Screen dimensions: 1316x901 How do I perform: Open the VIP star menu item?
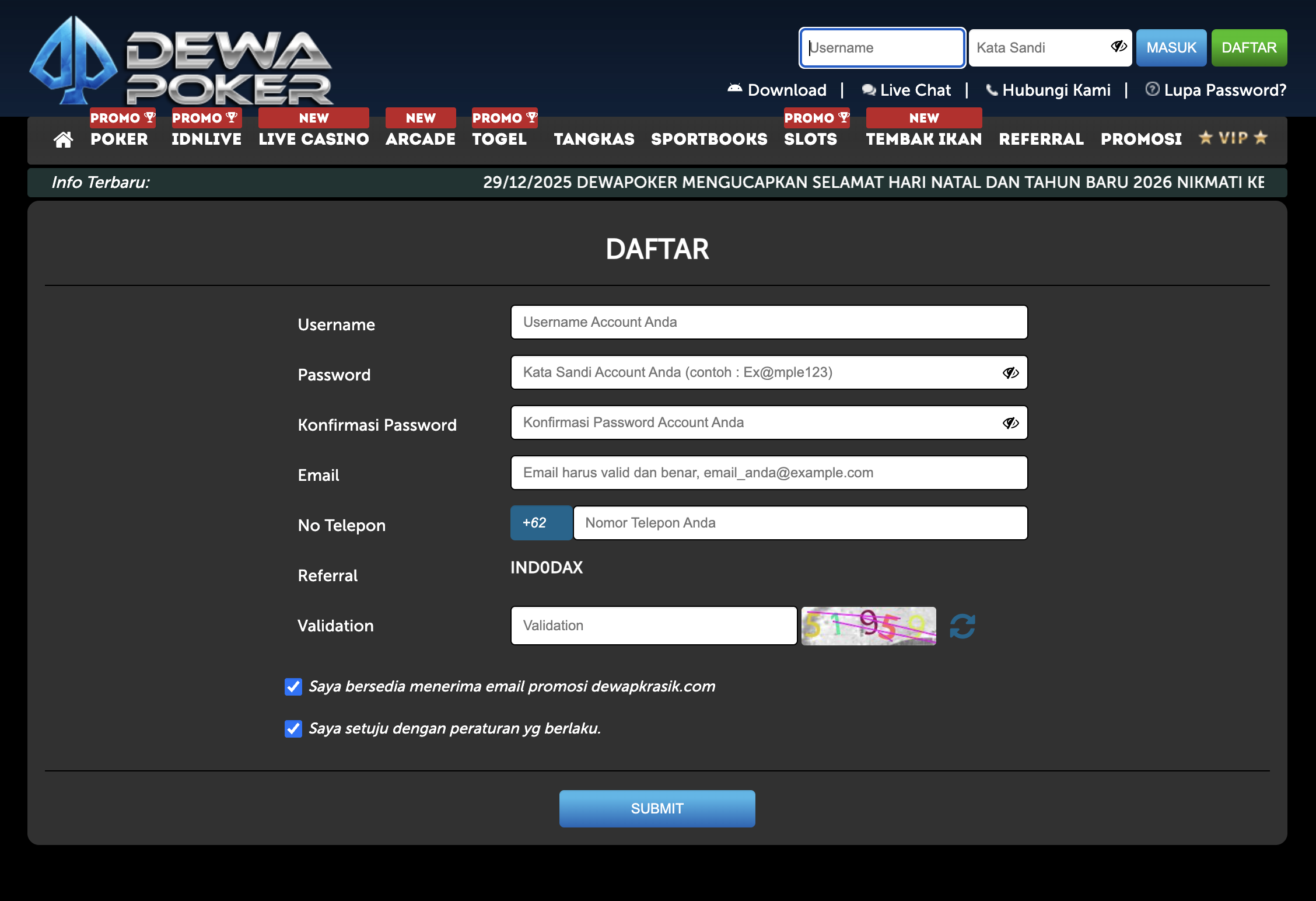coord(1233,138)
